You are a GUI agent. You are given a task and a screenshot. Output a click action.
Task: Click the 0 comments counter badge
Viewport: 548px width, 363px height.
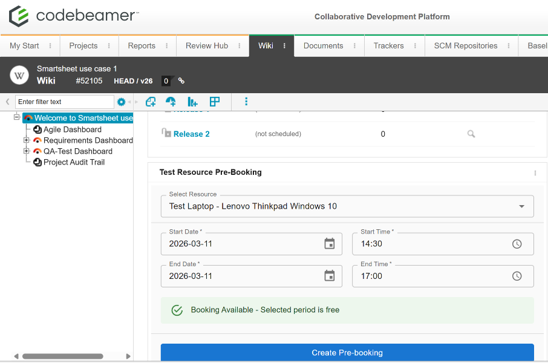click(x=166, y=81)
